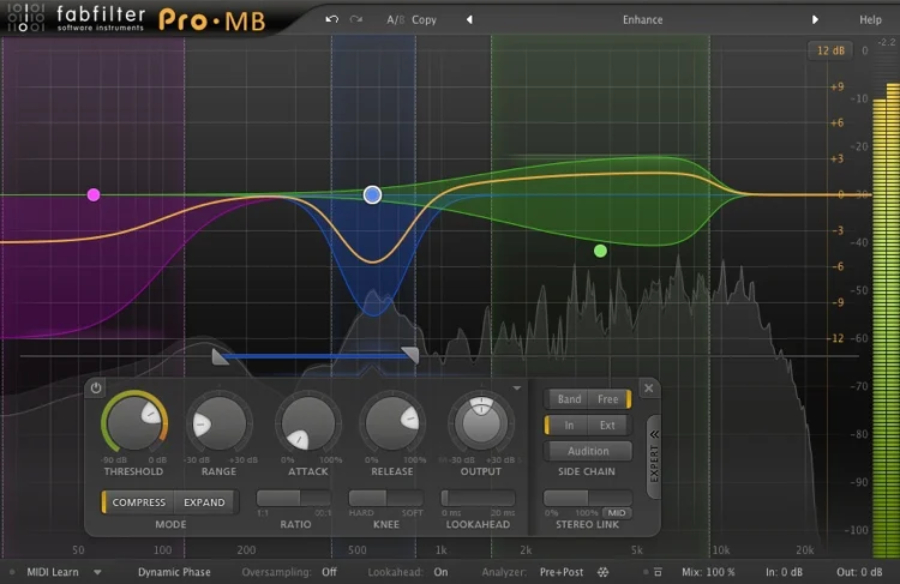The height and width of the screenshot is (584, 900).
Task: Click the Dynamic Phase setting
Action: pos(175,572)
